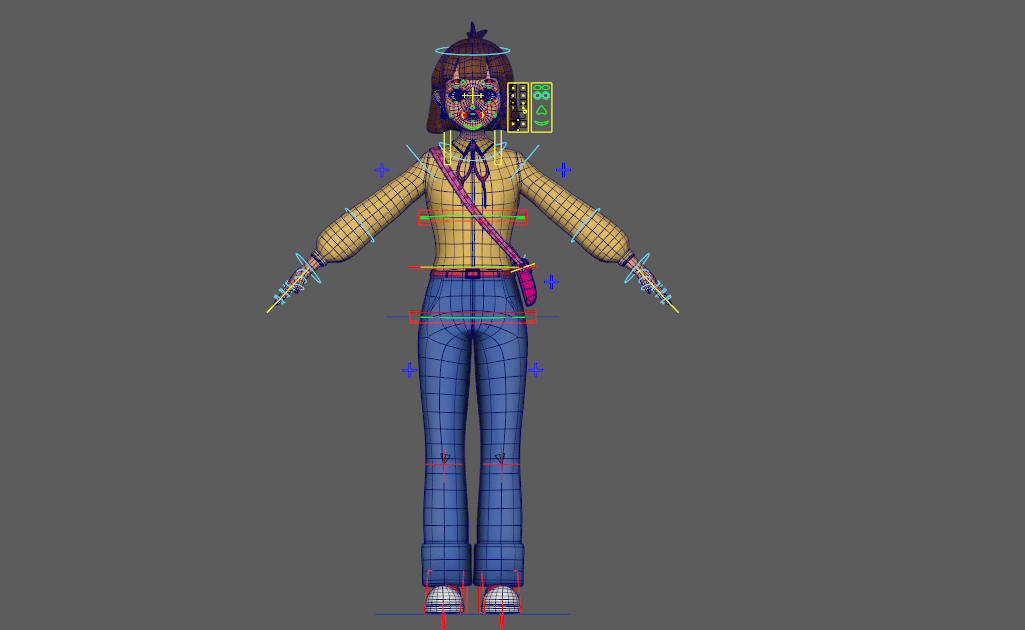Click the cyan ring on screen-left upper arm

[359, 225]
